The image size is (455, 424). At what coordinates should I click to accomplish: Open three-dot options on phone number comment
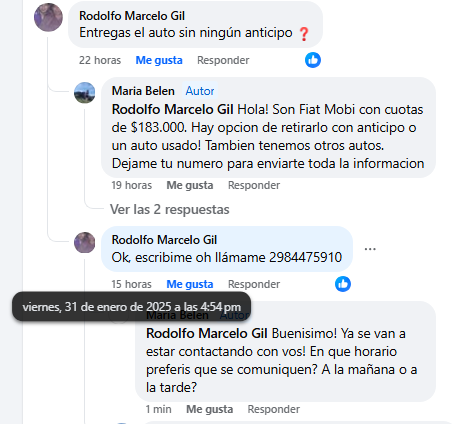pos(370,249)
